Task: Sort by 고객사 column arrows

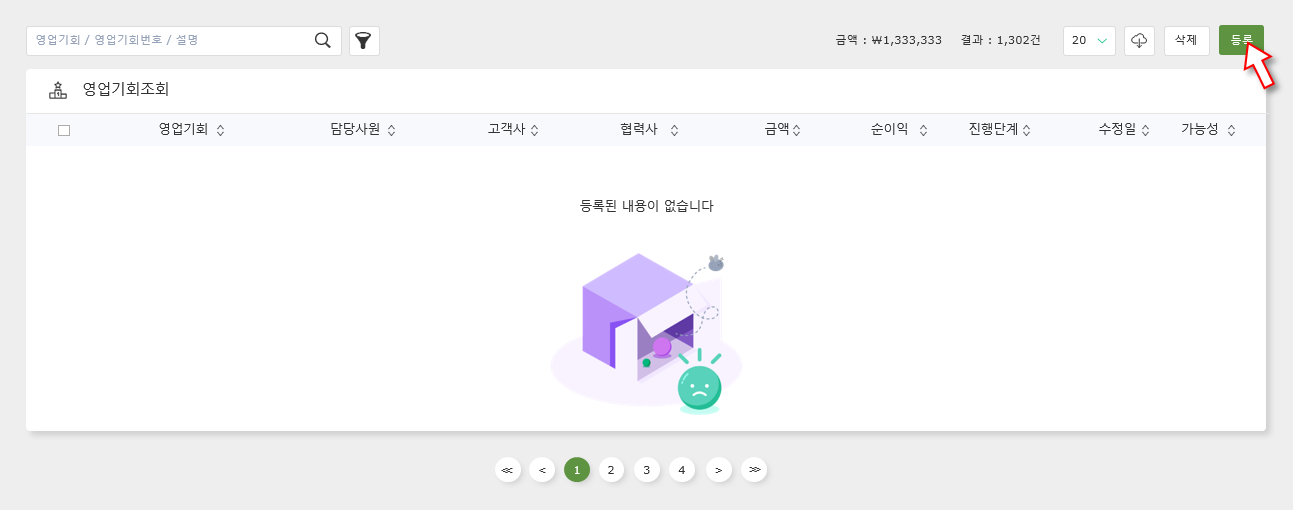Action: click(534, 130)
